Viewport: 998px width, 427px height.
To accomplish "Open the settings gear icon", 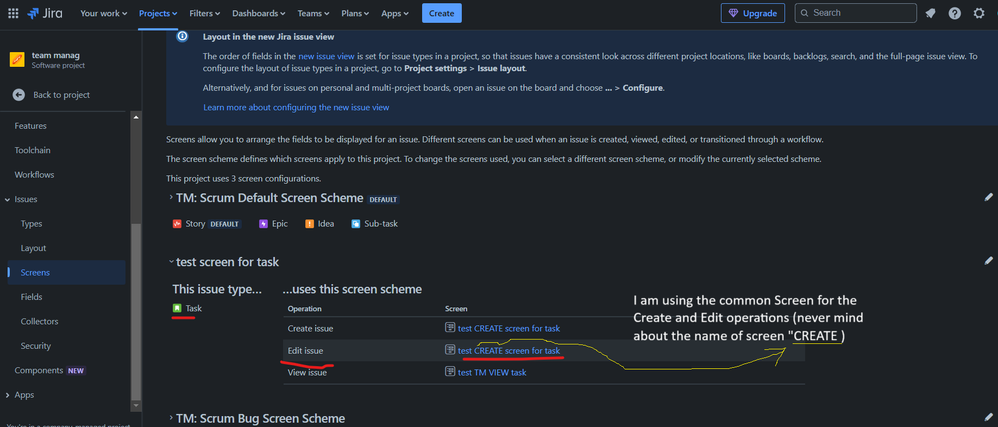I will 979,13.
